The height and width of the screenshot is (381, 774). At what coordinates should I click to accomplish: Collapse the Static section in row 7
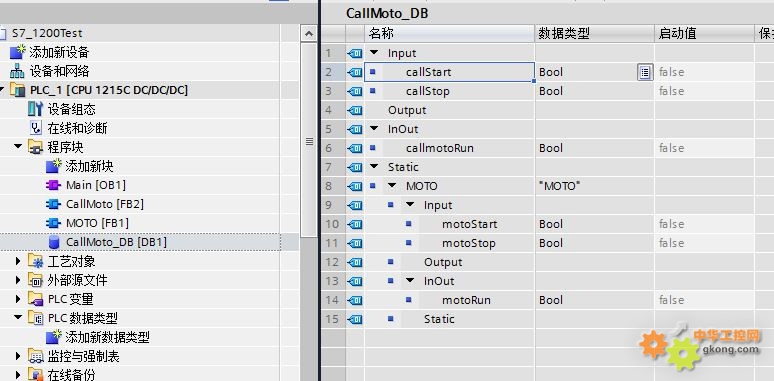tap(374, 167)
